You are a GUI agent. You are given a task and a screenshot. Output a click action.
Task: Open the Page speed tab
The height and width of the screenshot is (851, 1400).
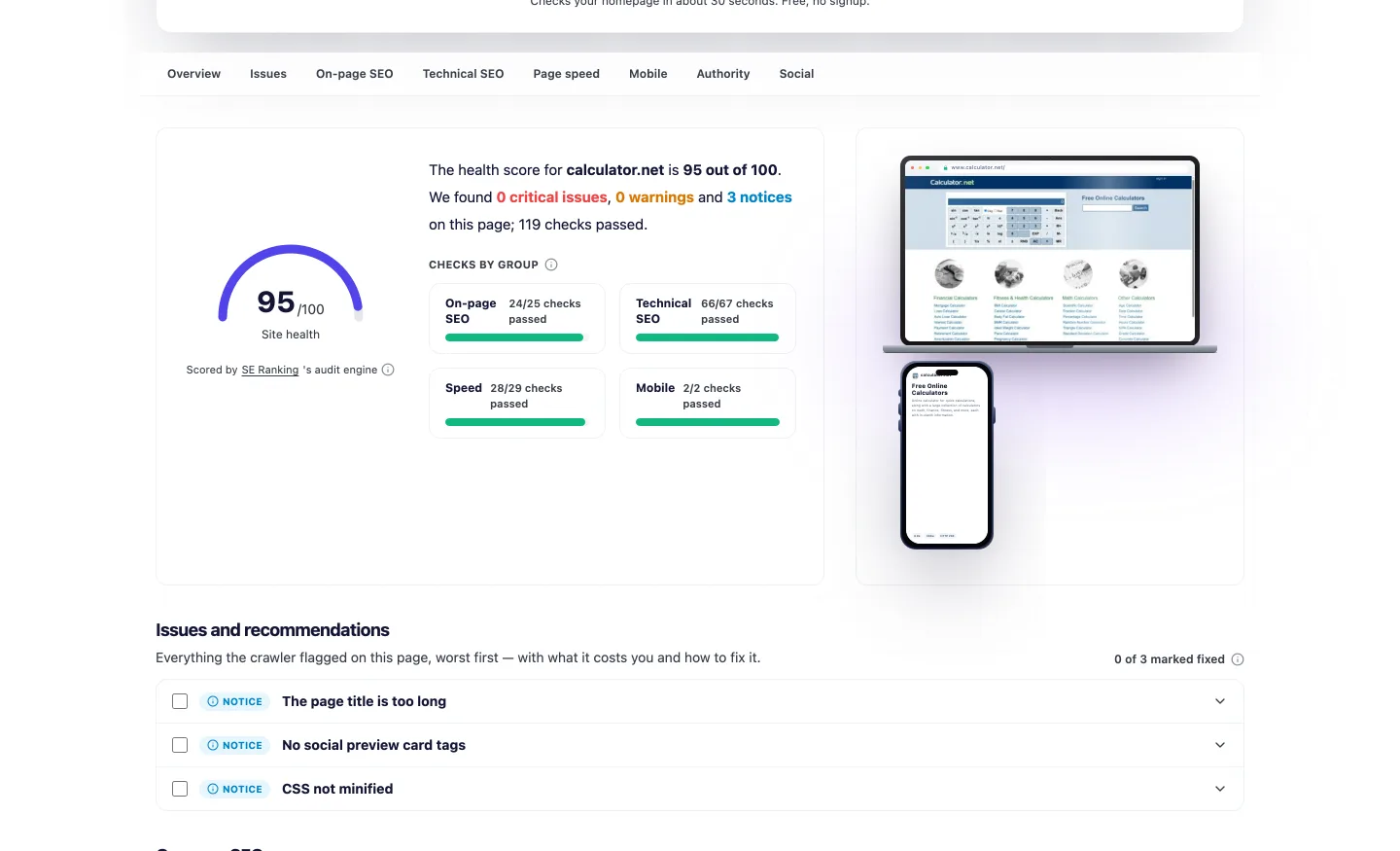click(566, 74)
